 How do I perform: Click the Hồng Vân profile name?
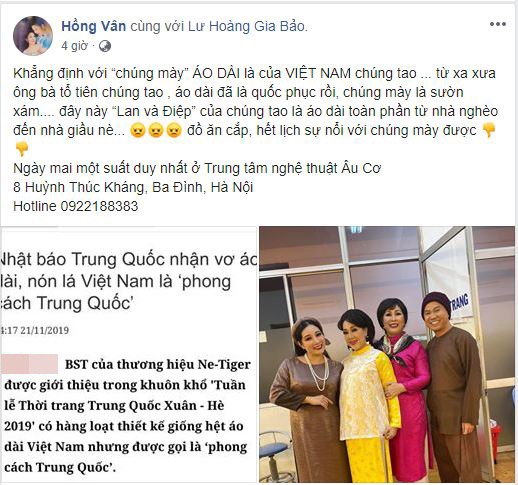(94, 26)
